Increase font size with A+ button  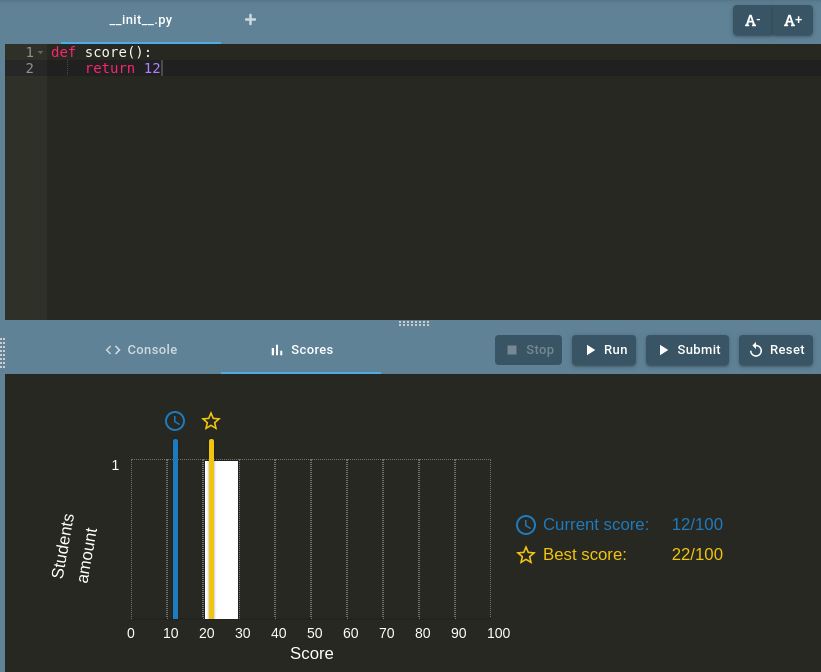[793, 20]
